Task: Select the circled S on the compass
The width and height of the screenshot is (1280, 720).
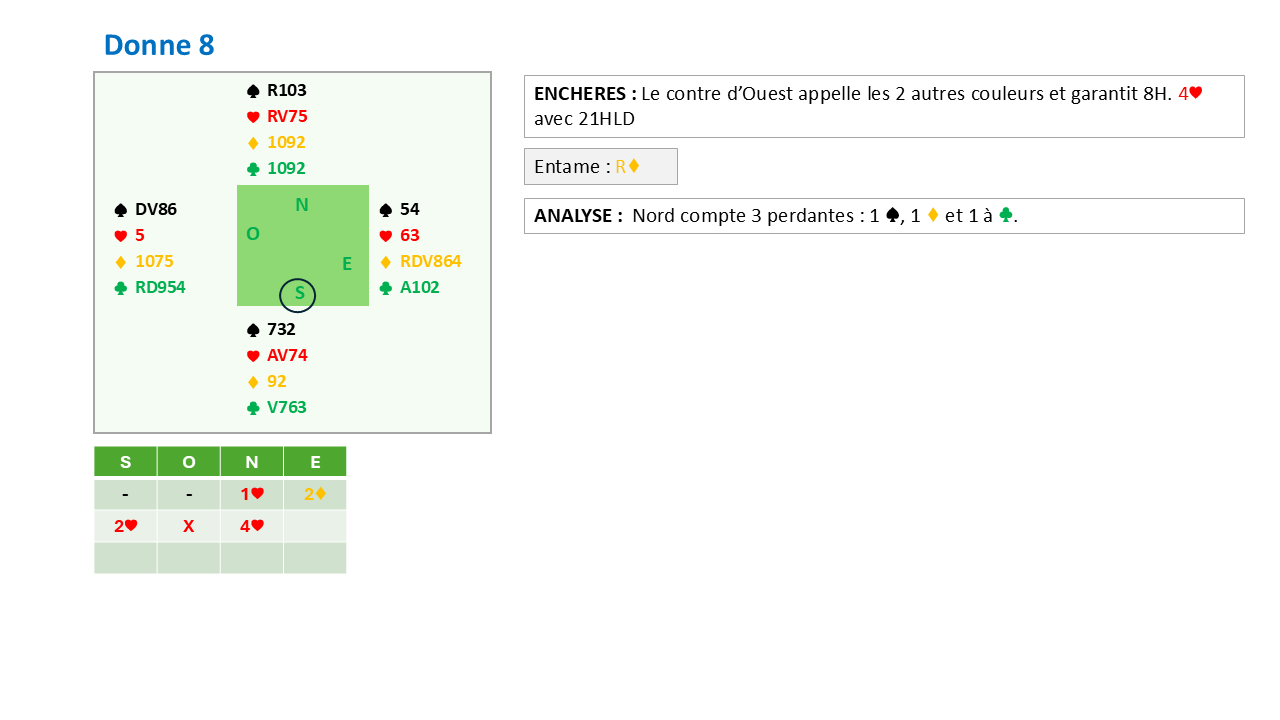Action: click(298, 294)
